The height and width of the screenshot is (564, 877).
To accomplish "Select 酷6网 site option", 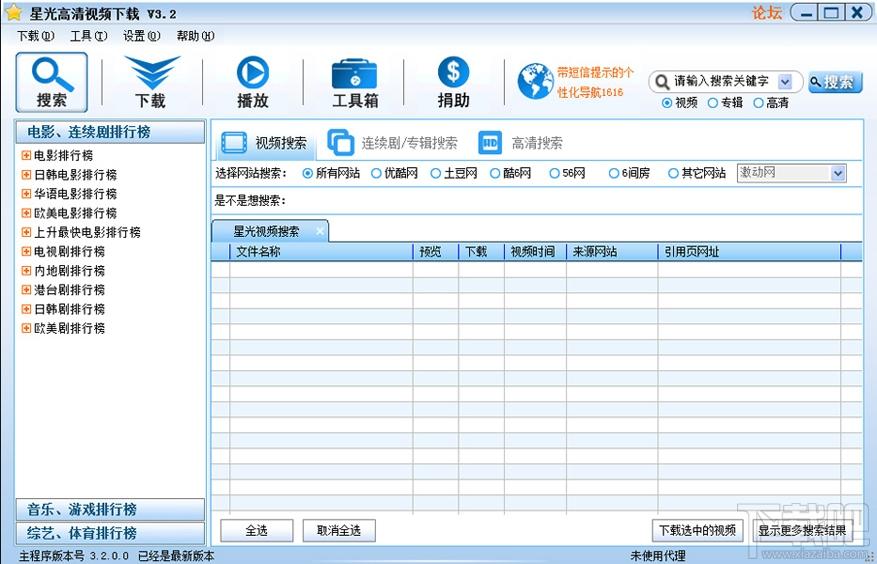I will click(x=495, y=173).
